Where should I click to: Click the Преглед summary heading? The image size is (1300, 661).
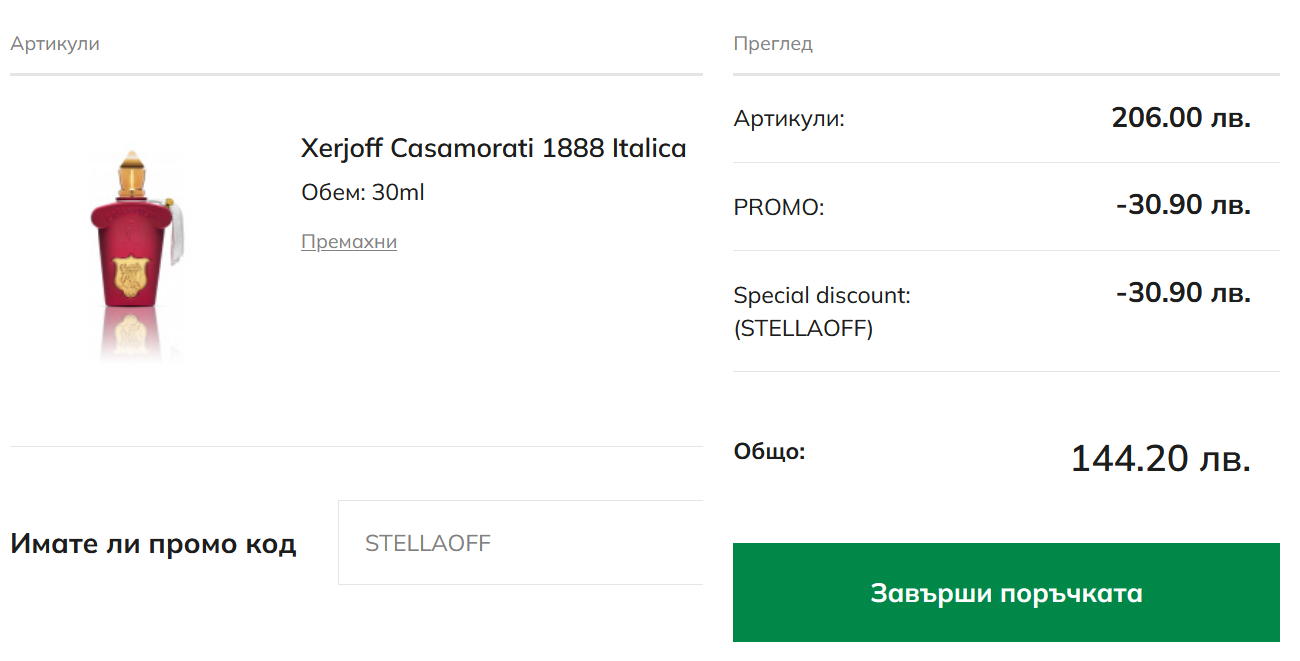point(773,44)
